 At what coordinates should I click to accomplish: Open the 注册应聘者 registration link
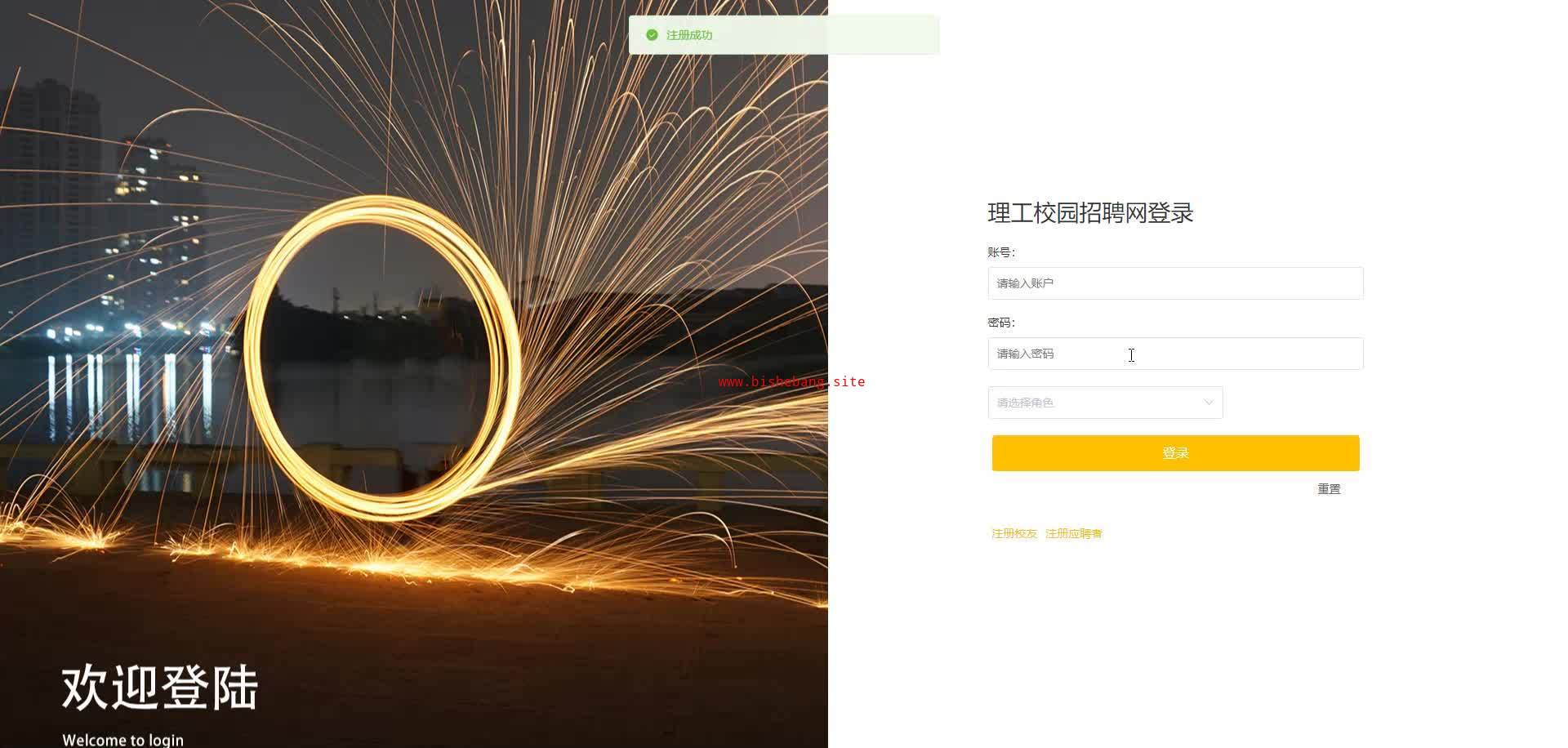click(1073, 533)
